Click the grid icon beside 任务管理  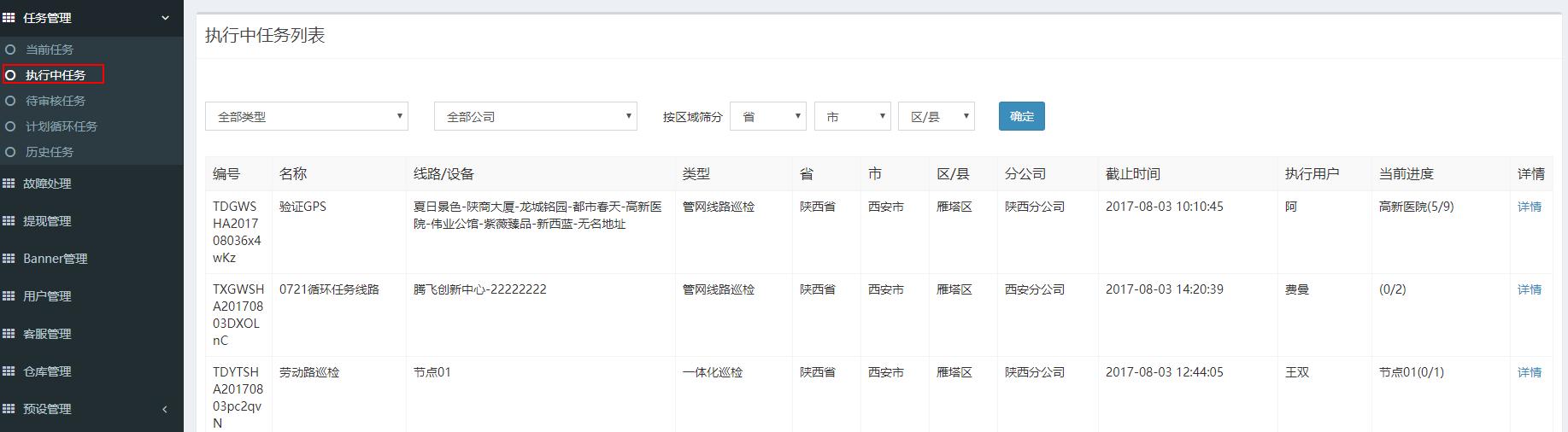9,17
